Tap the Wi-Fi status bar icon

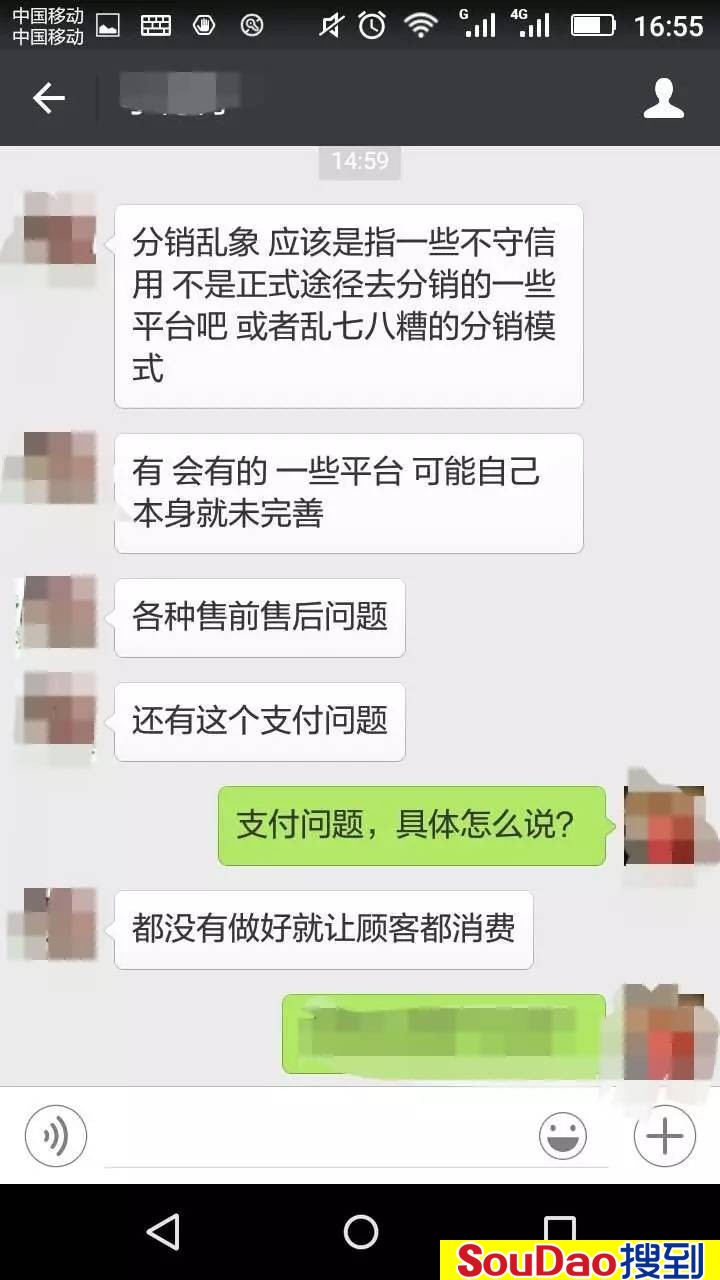coord(422,25)
